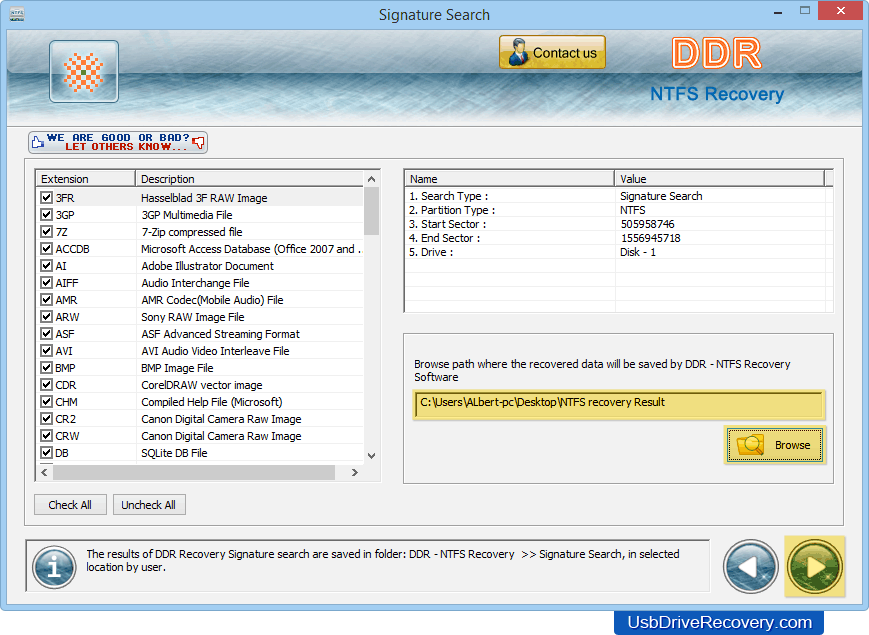The width and height of the screenshot is (869, 635).
Task: Toggle the CDR extension checkbox
Action: 47,385
